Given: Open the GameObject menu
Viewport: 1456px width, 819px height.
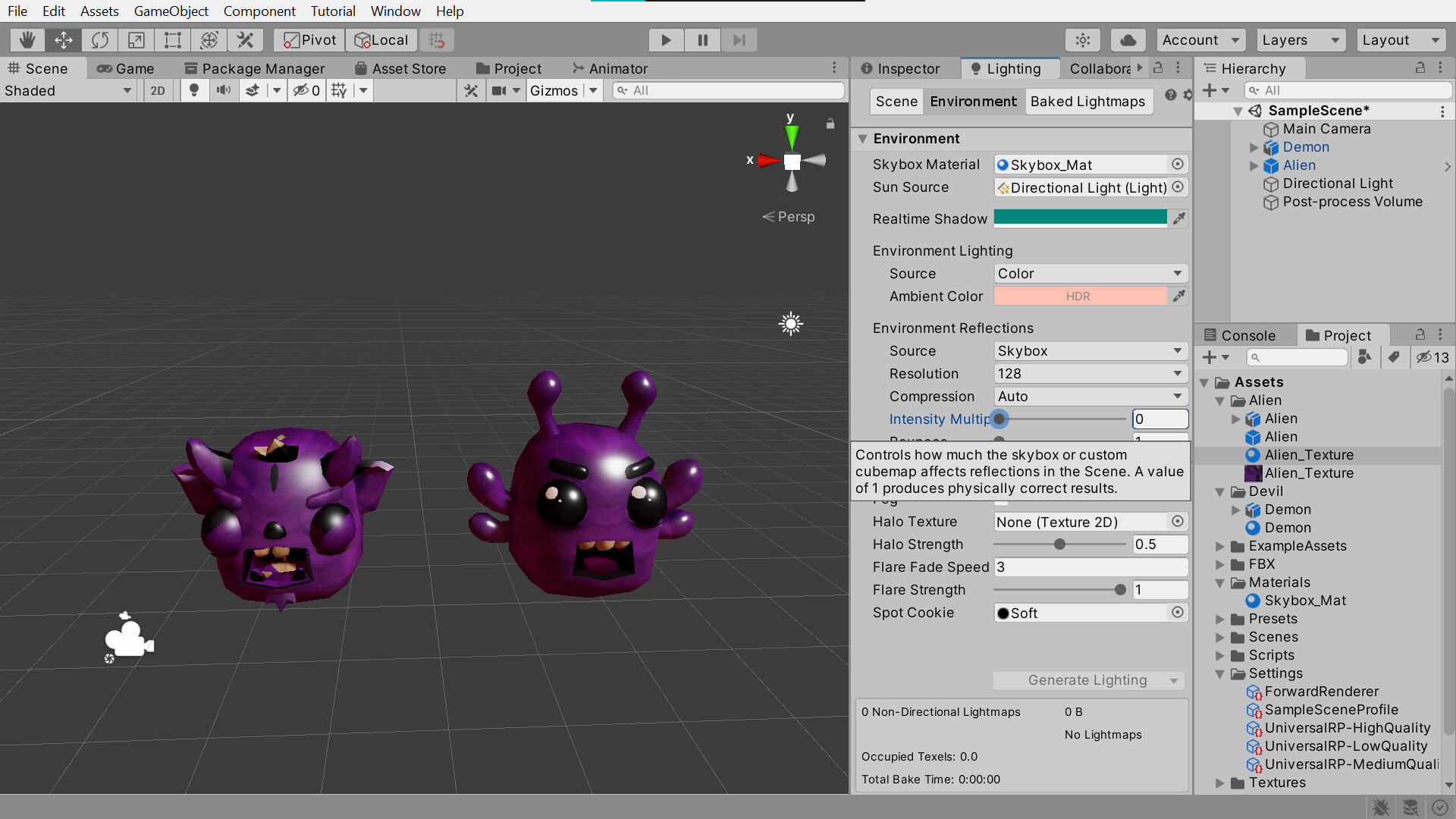Looking at the screenshot, I should point(171,11).
